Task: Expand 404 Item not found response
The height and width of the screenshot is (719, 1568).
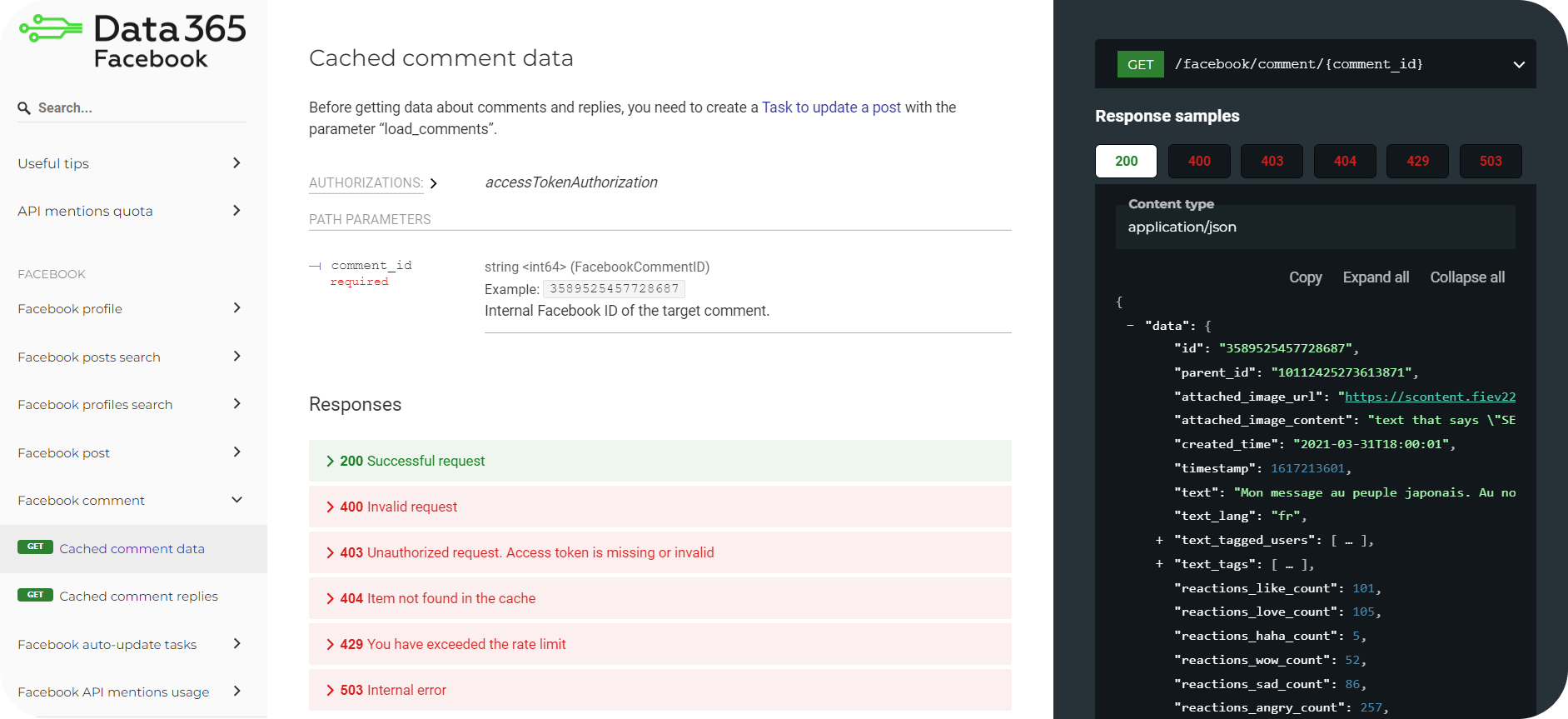Action: coord(660,598)
